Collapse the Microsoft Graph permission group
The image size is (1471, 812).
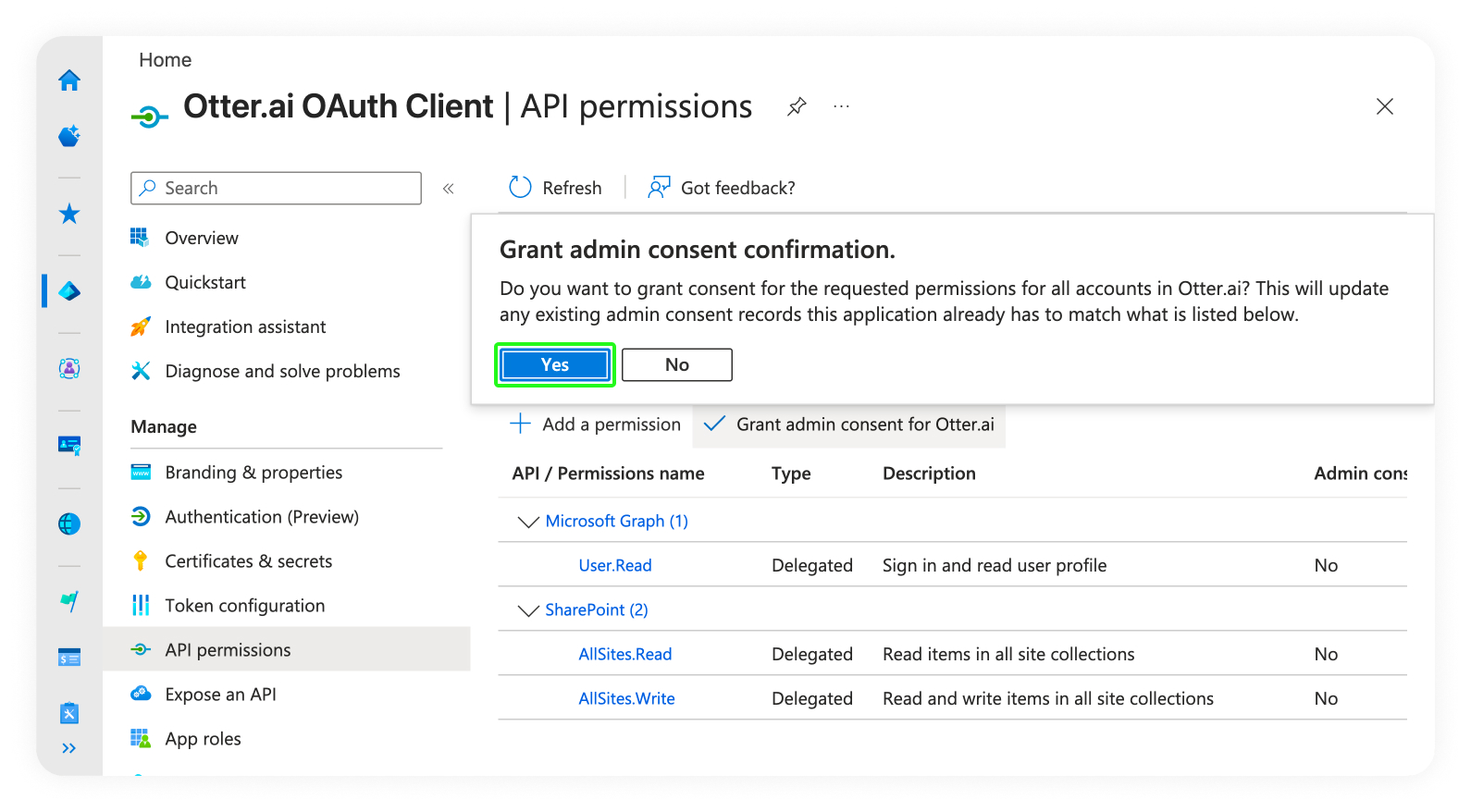[528, 522]
